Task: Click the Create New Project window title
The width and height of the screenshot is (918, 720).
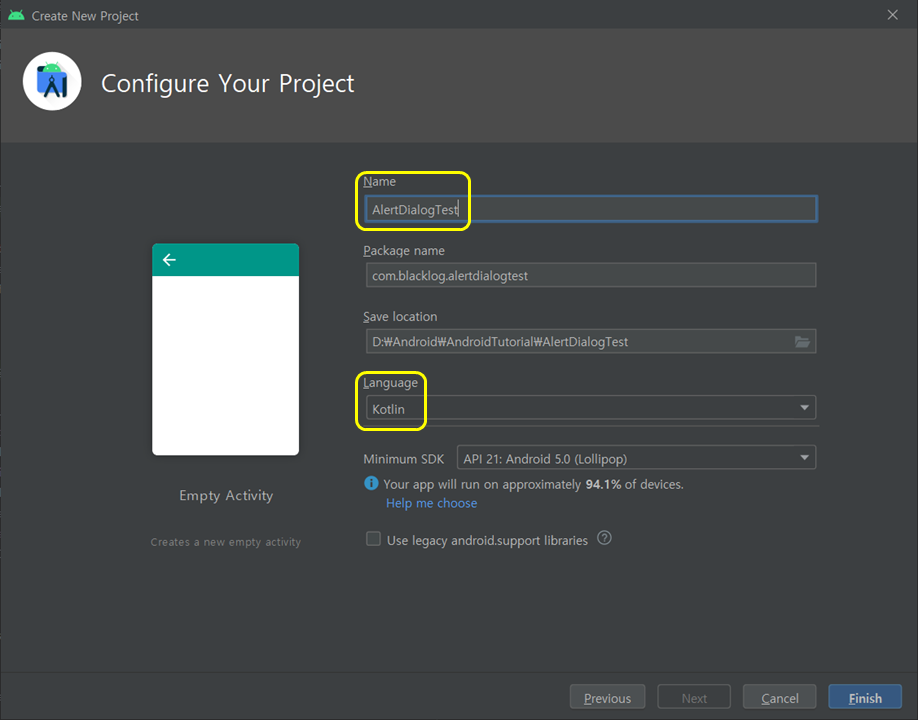Action: point(85,16)
